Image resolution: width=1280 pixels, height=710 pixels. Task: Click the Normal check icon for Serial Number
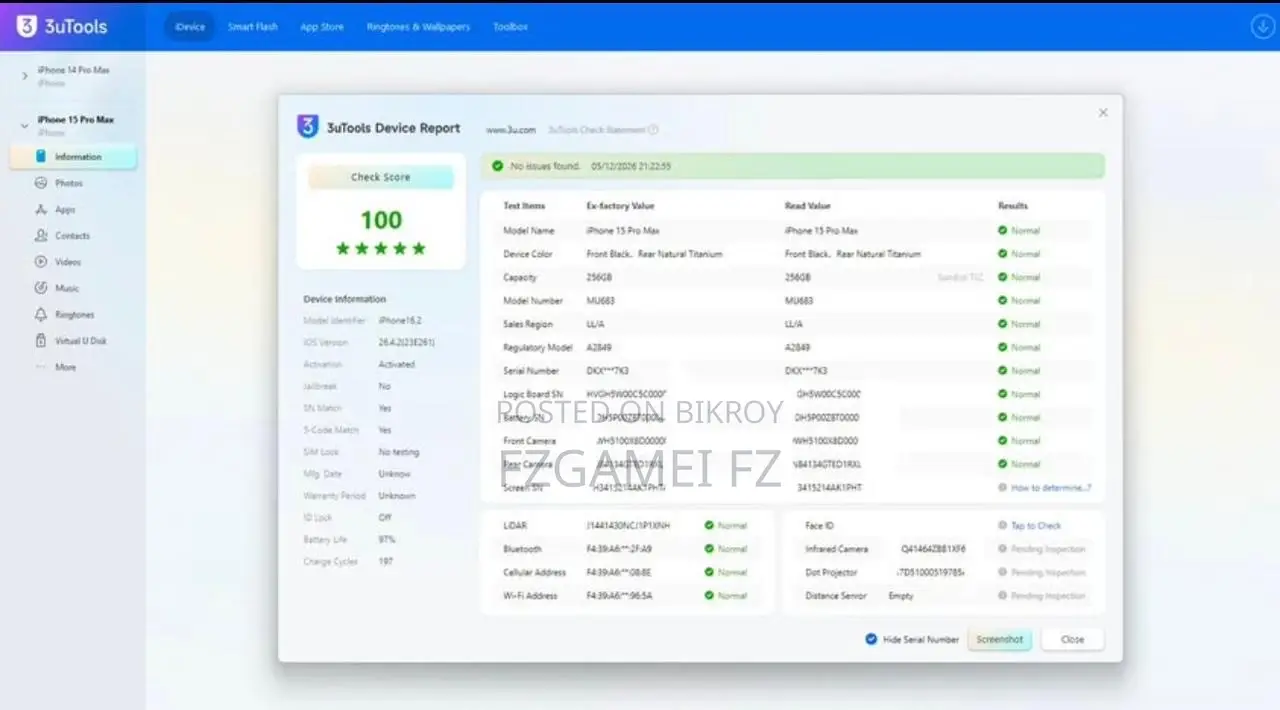(1002, 370)
